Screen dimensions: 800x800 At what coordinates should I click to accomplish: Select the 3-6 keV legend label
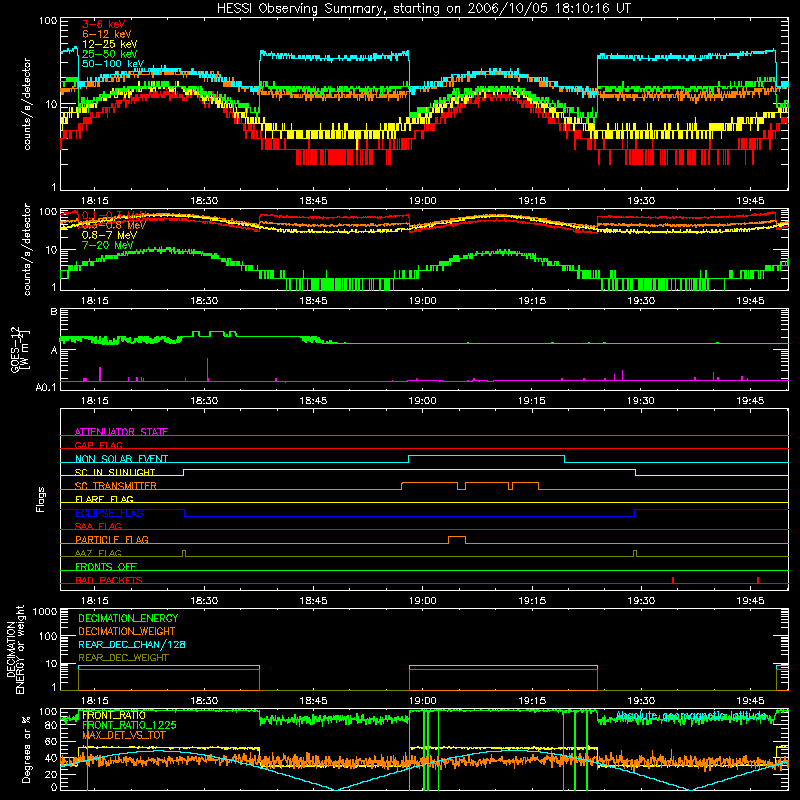point(104,24)
